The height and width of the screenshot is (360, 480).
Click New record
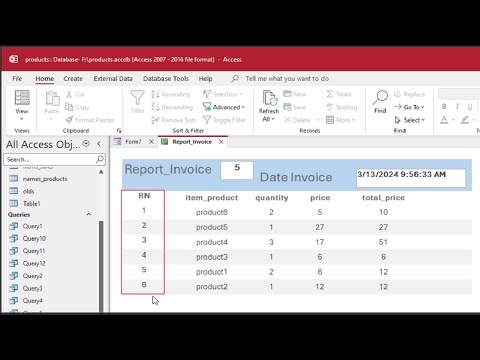coord(295,94)
